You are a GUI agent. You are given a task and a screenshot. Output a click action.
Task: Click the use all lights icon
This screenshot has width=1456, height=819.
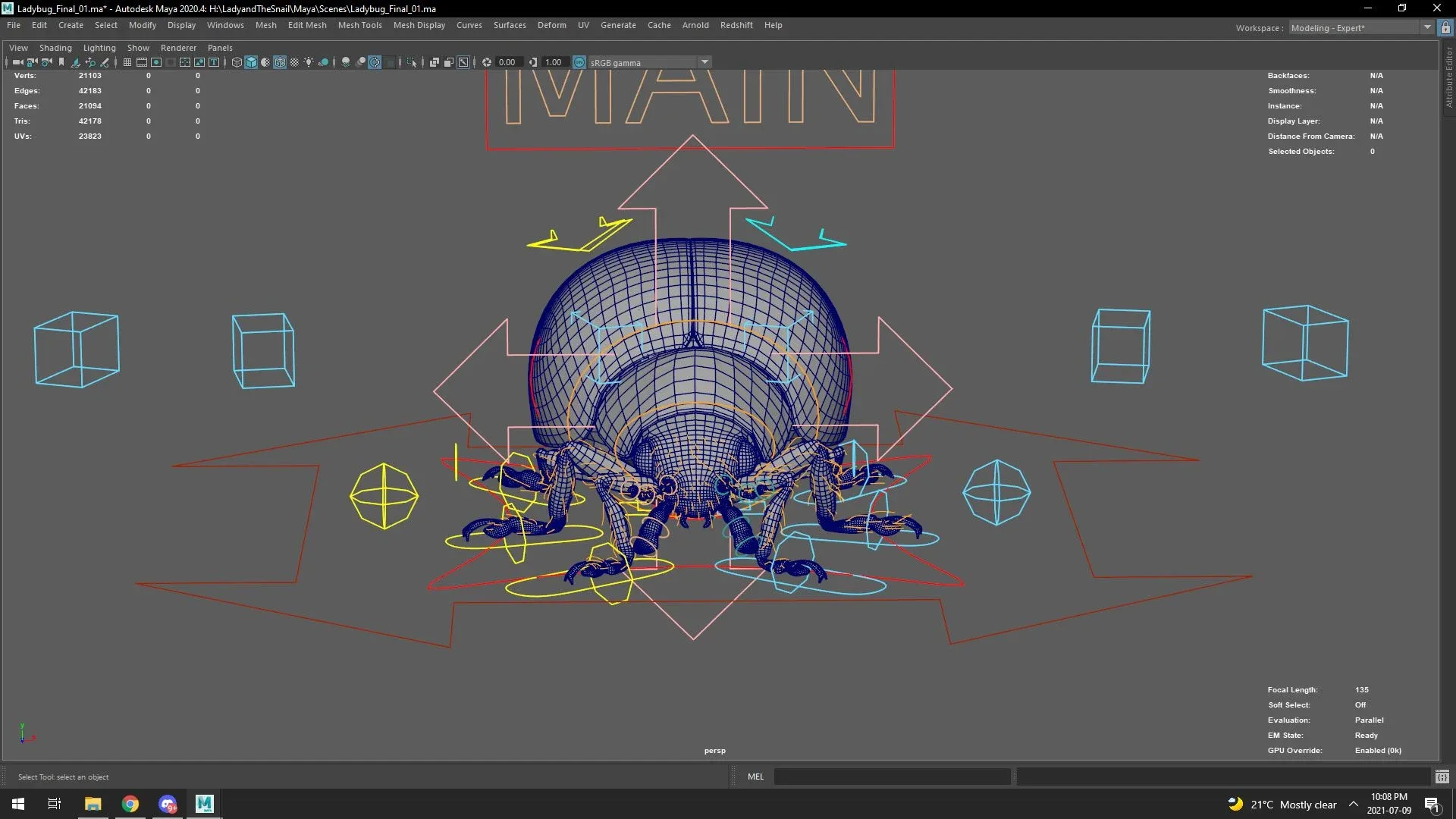(309, 62)
